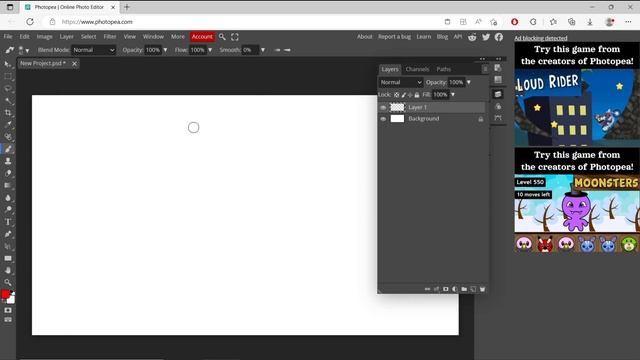Image resolution: width=640 pixels, height=360 pixels.
Task: Select the Rectangle shape tool
Action: 8,258
